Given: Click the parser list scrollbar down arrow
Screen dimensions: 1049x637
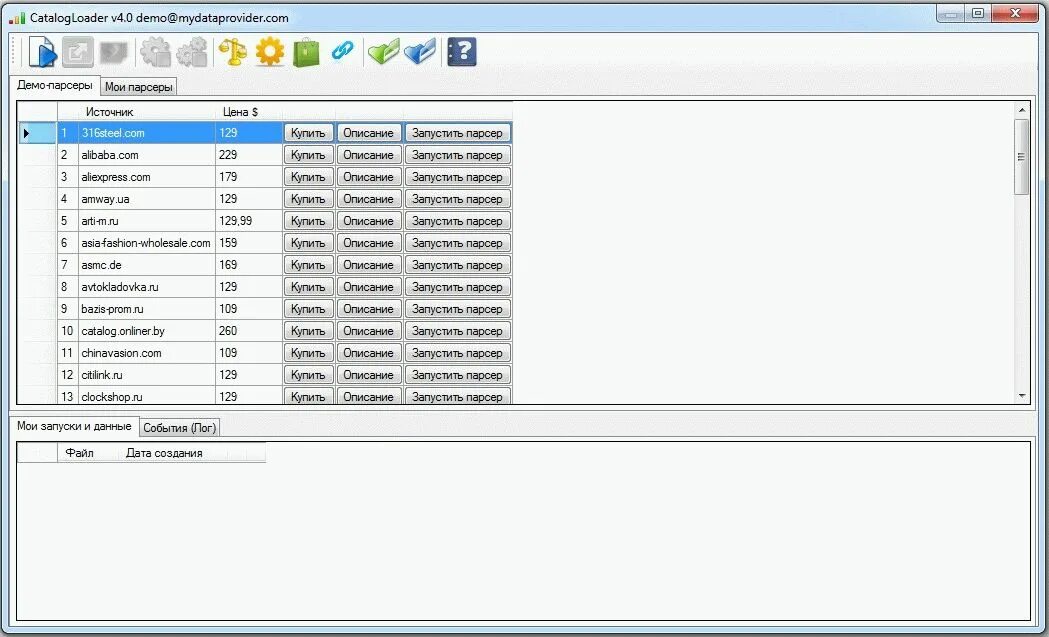Looking at the screenshot, I should (1022, 396).
